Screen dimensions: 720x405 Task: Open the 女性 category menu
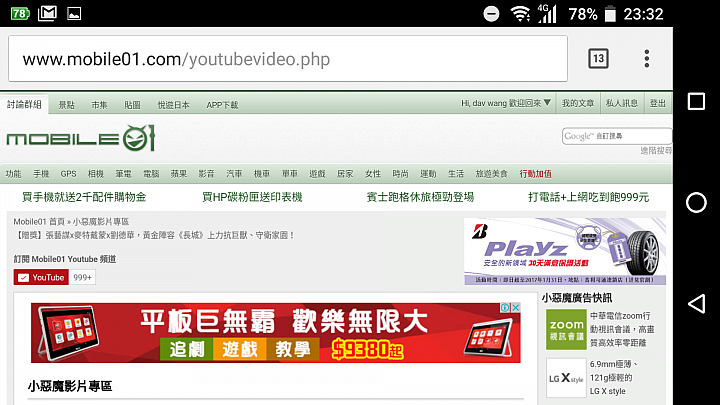point(373,174)
